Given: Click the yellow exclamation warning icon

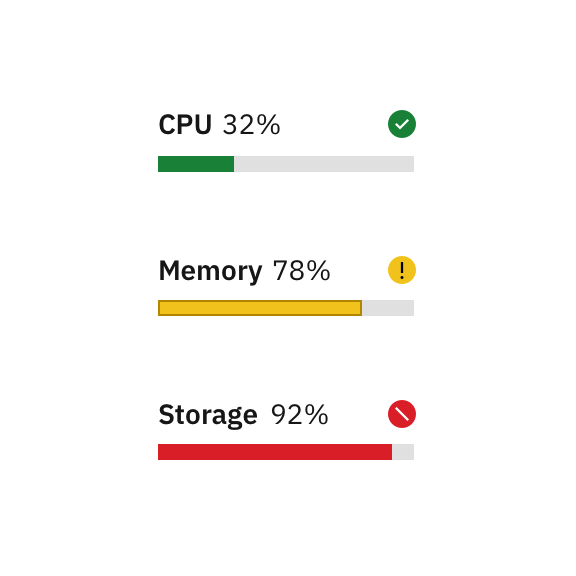Looking at the screenshot, I should pos(402,270).
